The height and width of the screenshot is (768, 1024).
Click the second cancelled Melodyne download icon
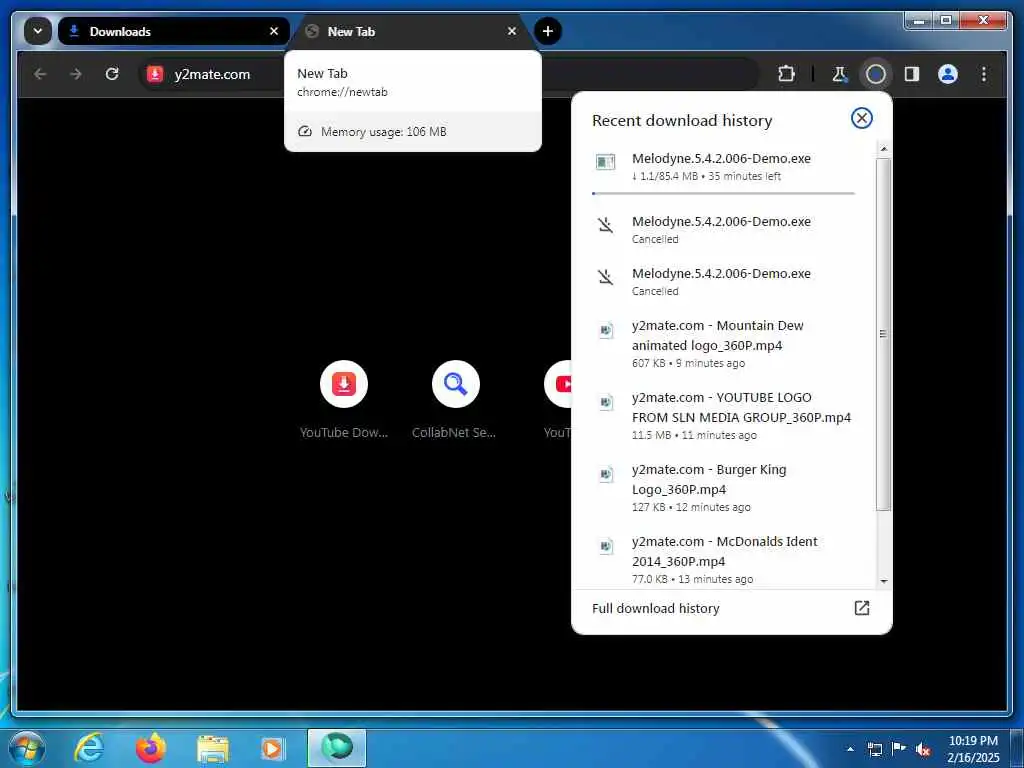[x=605, y=278]
